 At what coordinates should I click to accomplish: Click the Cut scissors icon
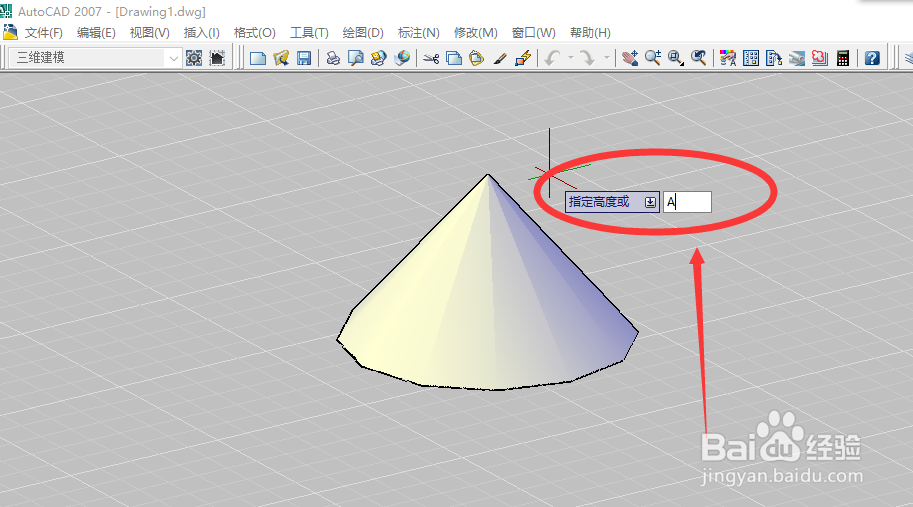[431, 58]
